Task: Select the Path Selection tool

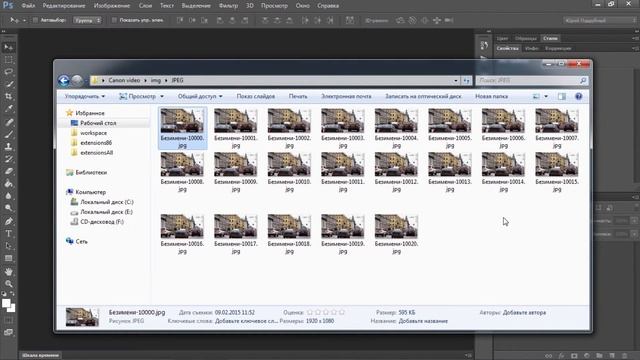Action: coord(9,246)
